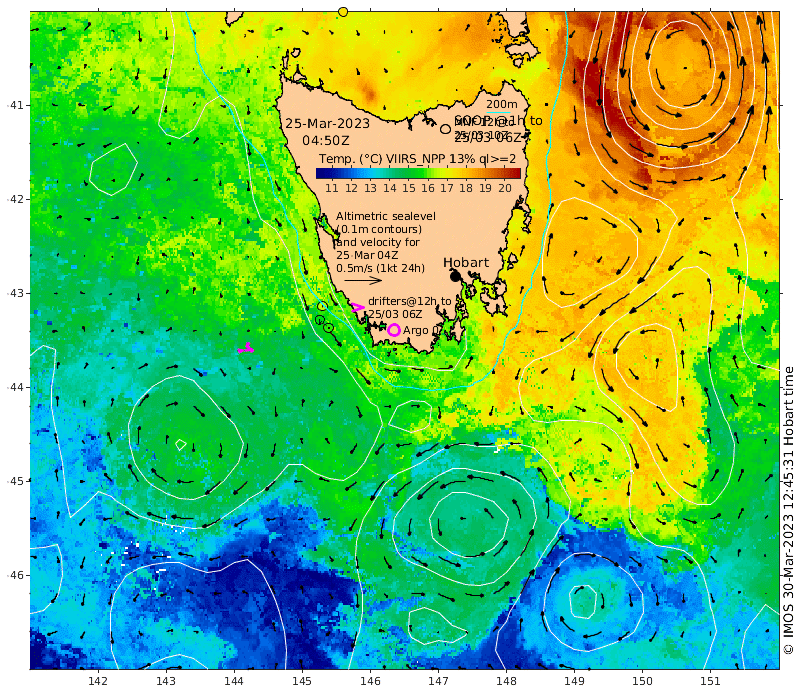
Task: Click the 'Temp. (°C) VIIRS_NPP' colorbar title
Action: click(x=382, y=159)
